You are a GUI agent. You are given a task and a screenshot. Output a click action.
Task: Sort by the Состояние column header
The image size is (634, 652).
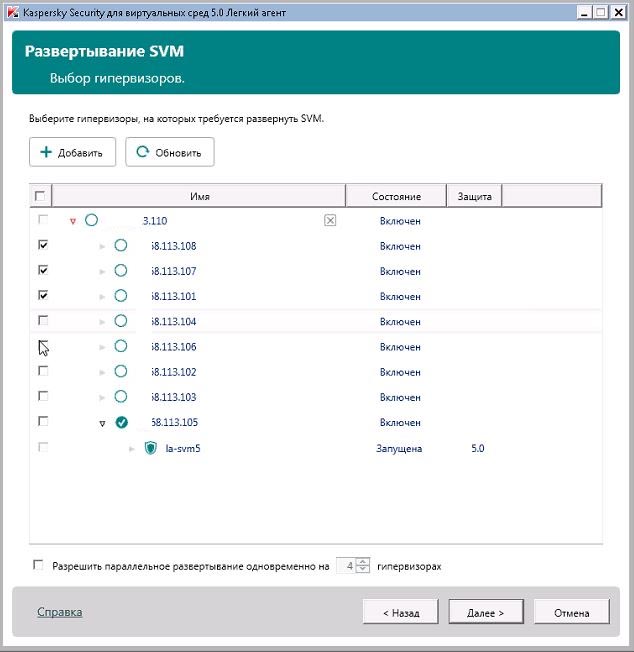(396, 196)
